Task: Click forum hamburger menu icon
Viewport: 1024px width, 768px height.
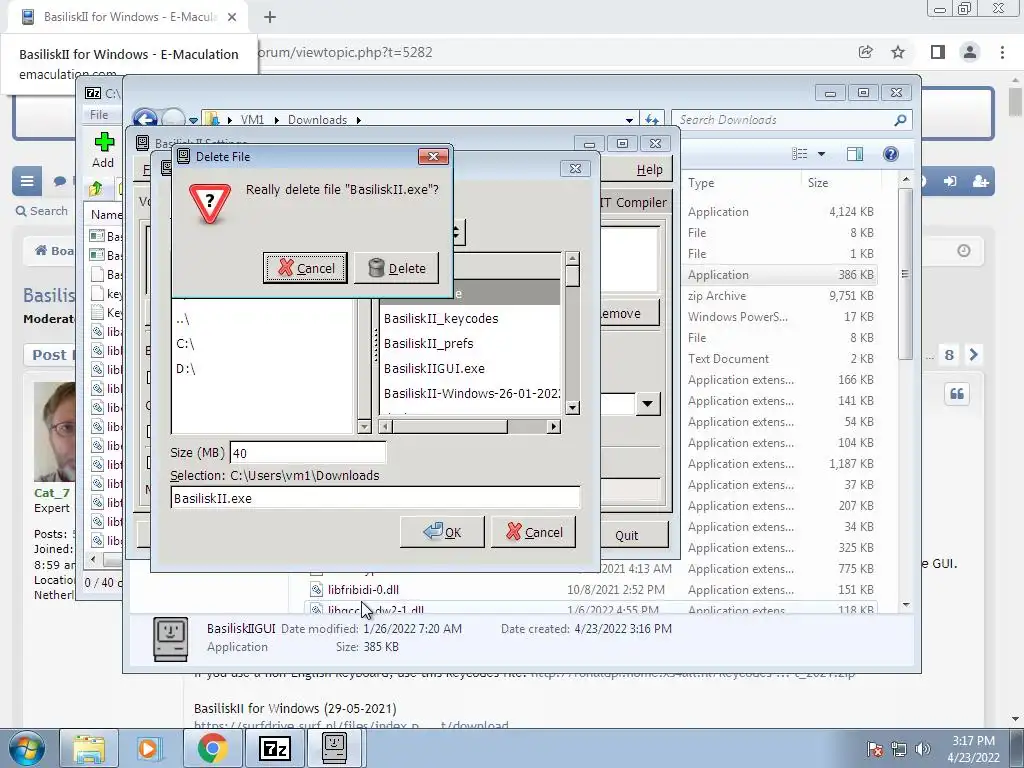Action: pyautogui.click(x=27, y=181)
